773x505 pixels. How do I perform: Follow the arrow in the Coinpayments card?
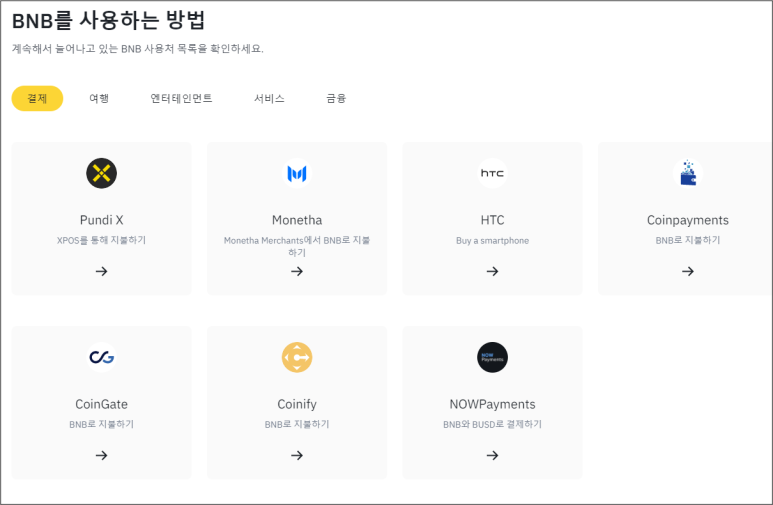click(x=687, y=271)
